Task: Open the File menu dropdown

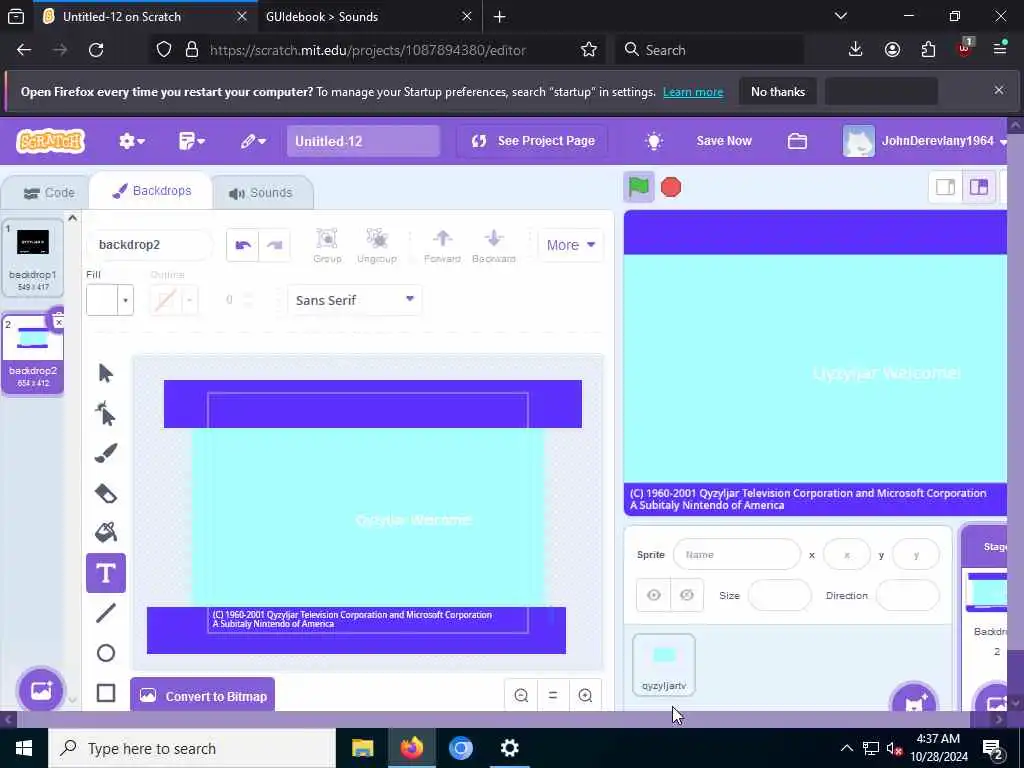Action: click(192, 141)
